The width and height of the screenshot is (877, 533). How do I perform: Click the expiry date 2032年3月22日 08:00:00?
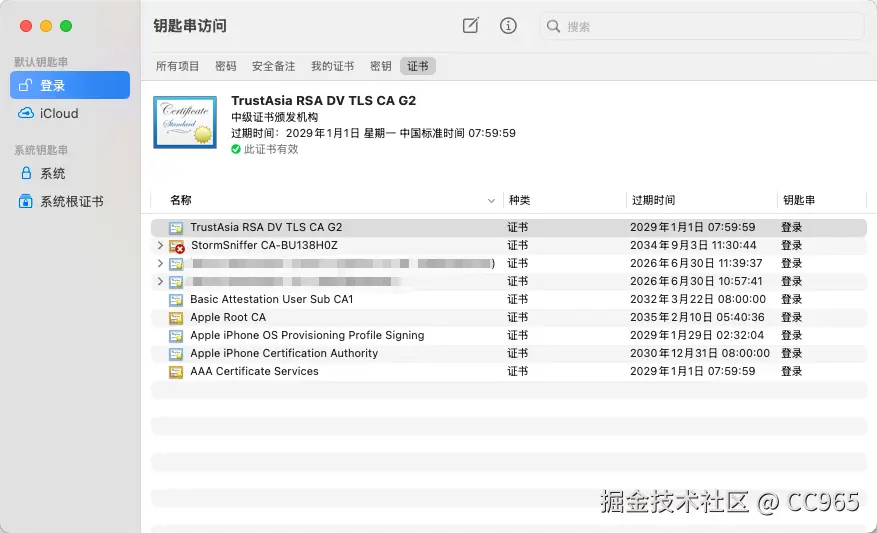(698, 299)
